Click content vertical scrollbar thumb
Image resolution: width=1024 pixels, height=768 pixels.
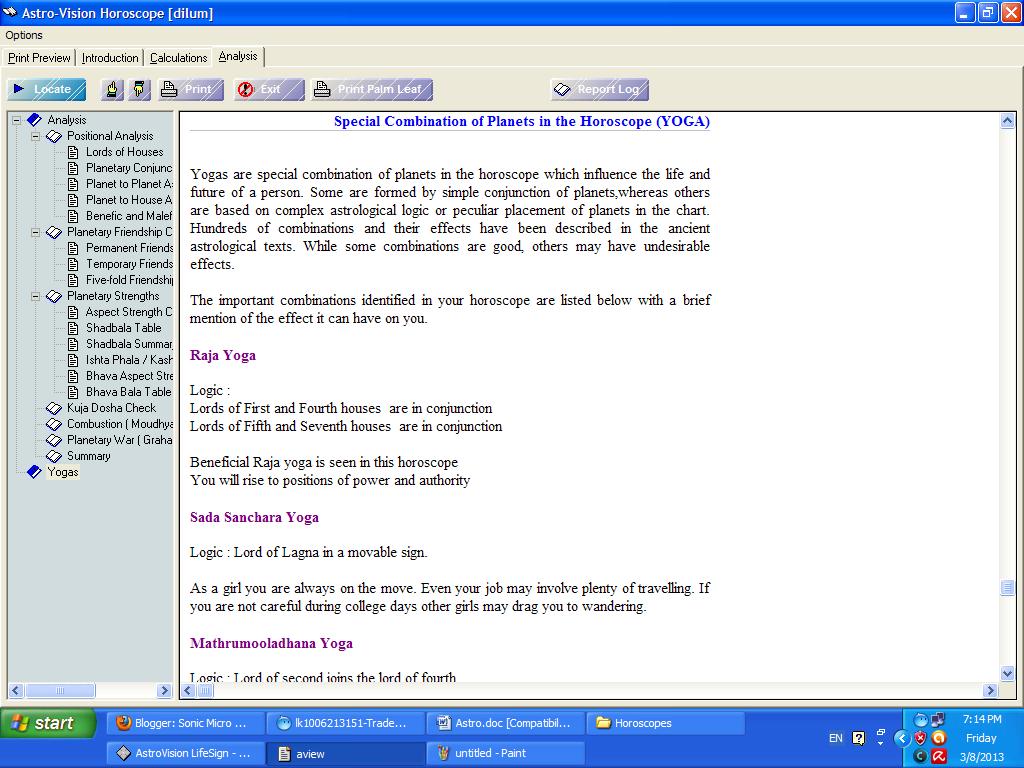coord(1007,587)
